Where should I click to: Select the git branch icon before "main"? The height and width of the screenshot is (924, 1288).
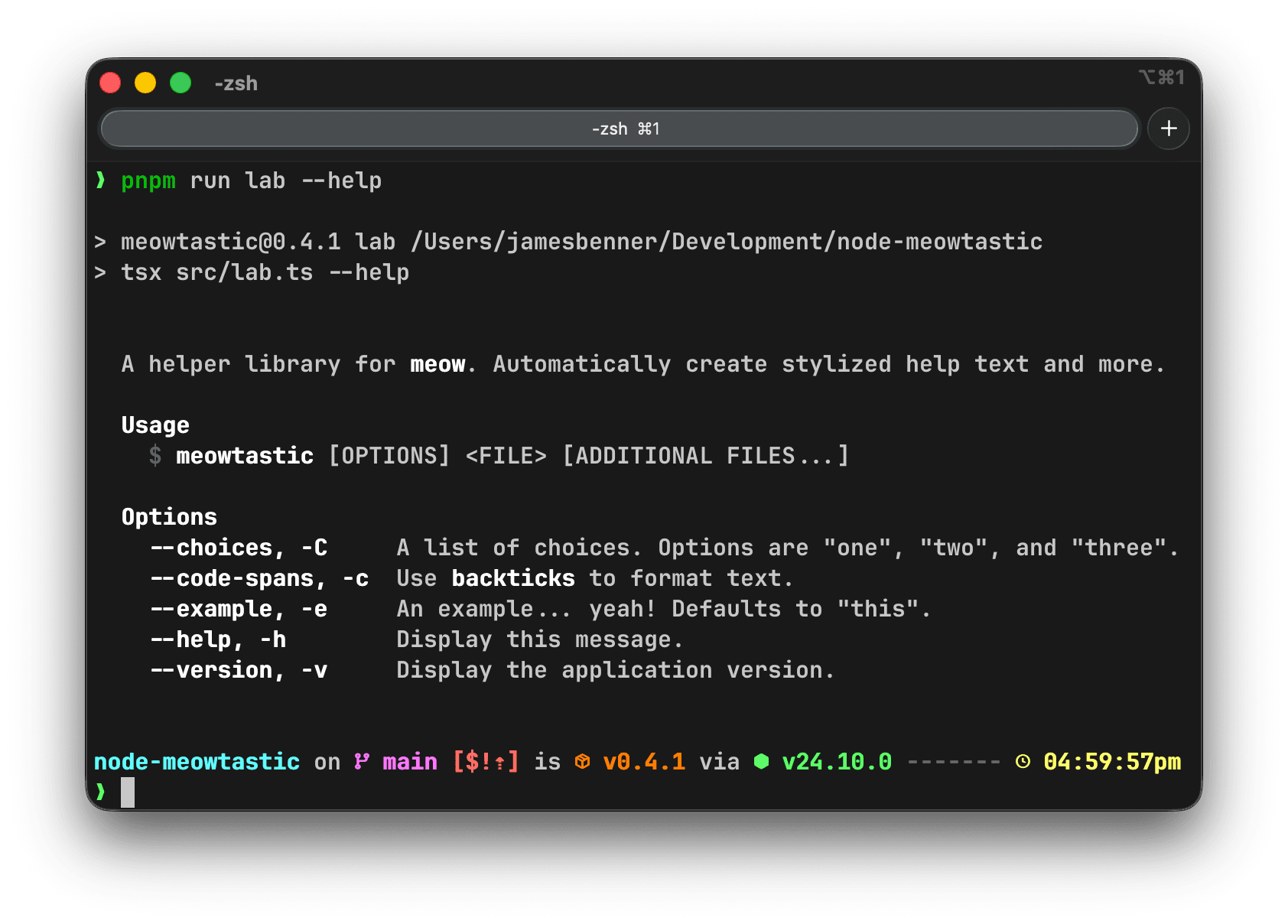point(361,760)
